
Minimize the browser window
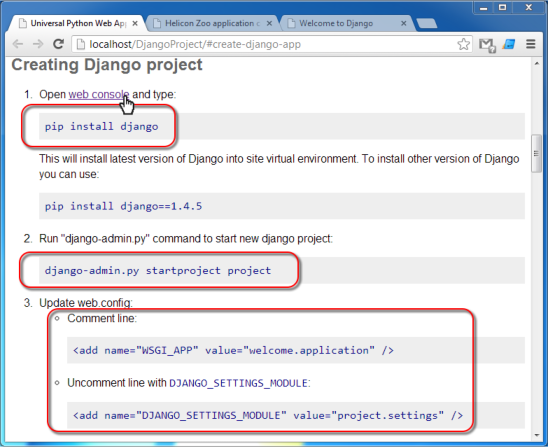tap(484, 8)
